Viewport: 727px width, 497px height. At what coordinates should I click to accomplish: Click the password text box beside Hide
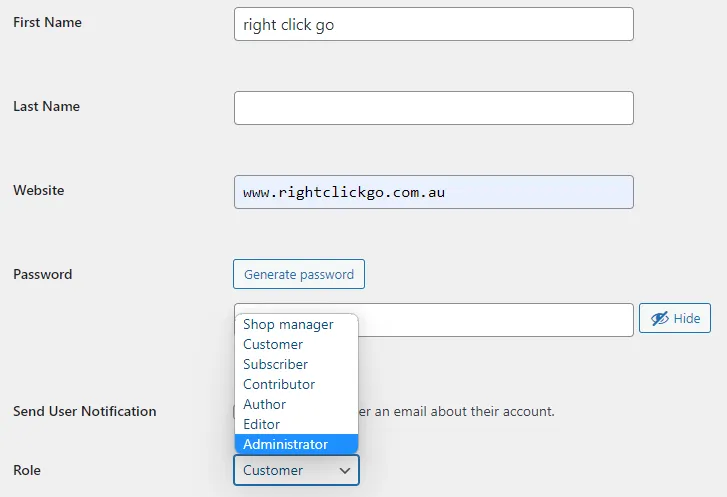click(x=495, y=319)
